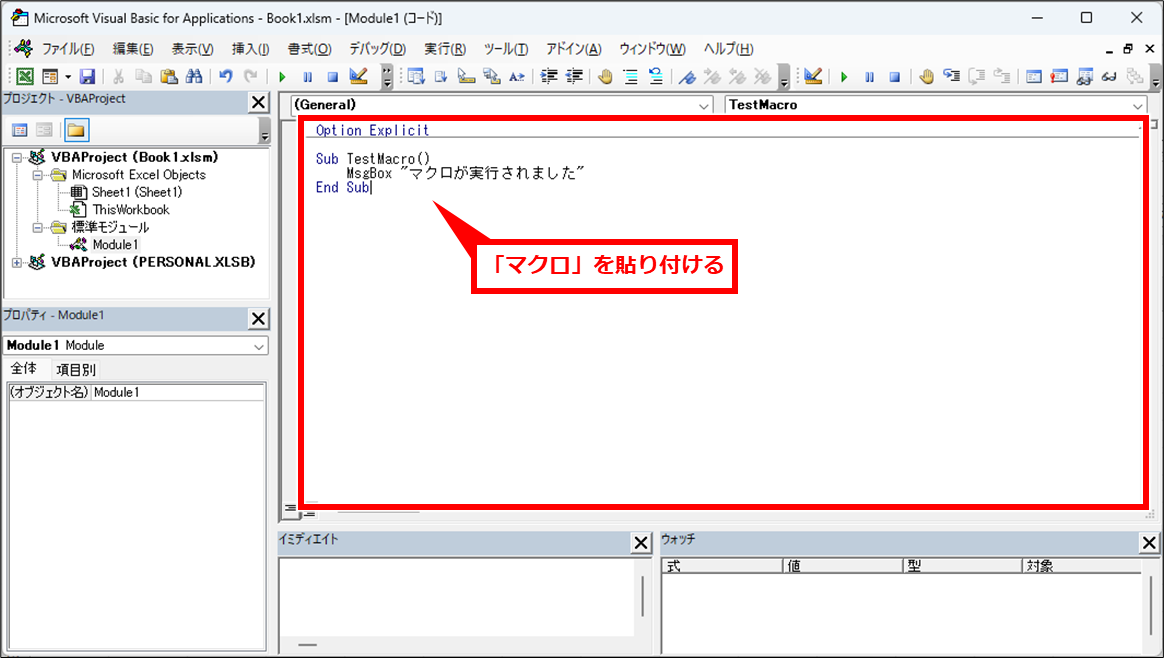The height and width of the screenshot is (658, 1164).
Task: Save the workbook with the floppy disk icon
Action: (x=87, y=76)
